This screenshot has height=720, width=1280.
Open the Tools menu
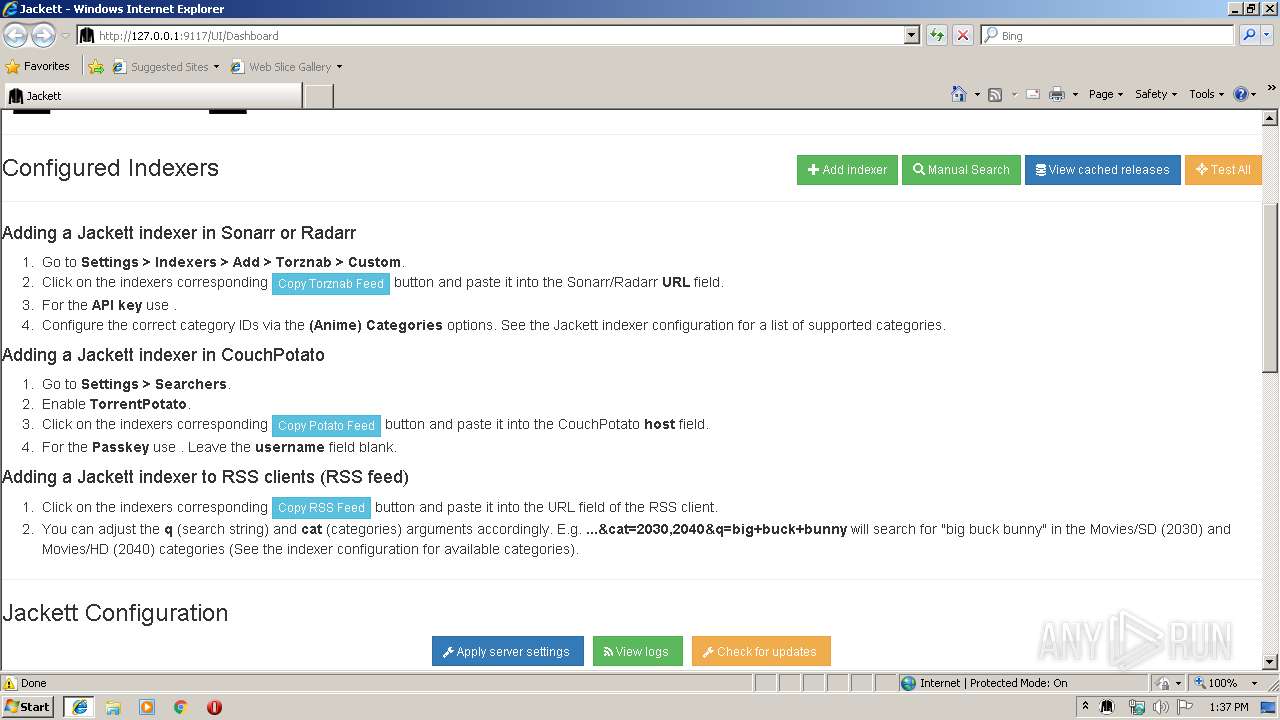coord(1206,94)
